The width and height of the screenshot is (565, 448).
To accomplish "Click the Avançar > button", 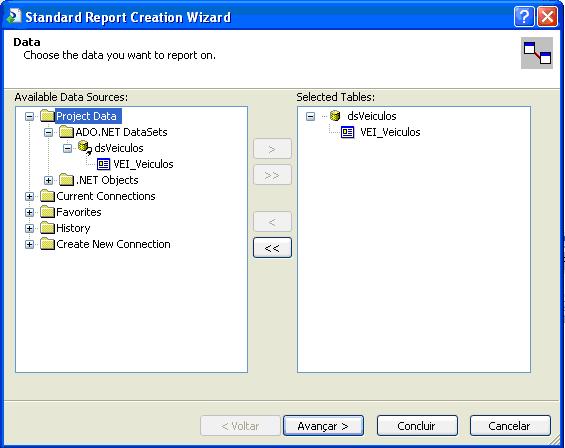I will click(x=323, y=426).
